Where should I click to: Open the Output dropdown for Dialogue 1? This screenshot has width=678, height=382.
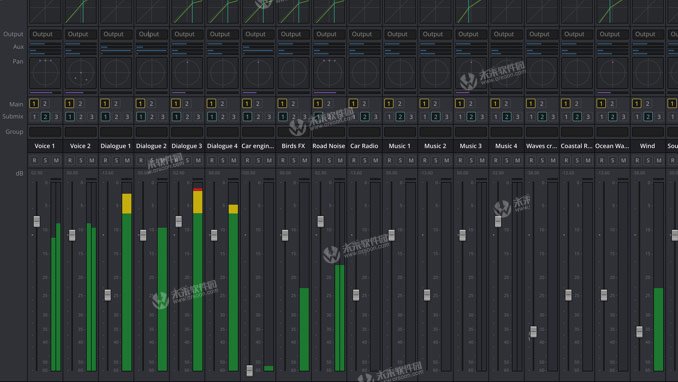pyautogui.click(x=116, y=34)
